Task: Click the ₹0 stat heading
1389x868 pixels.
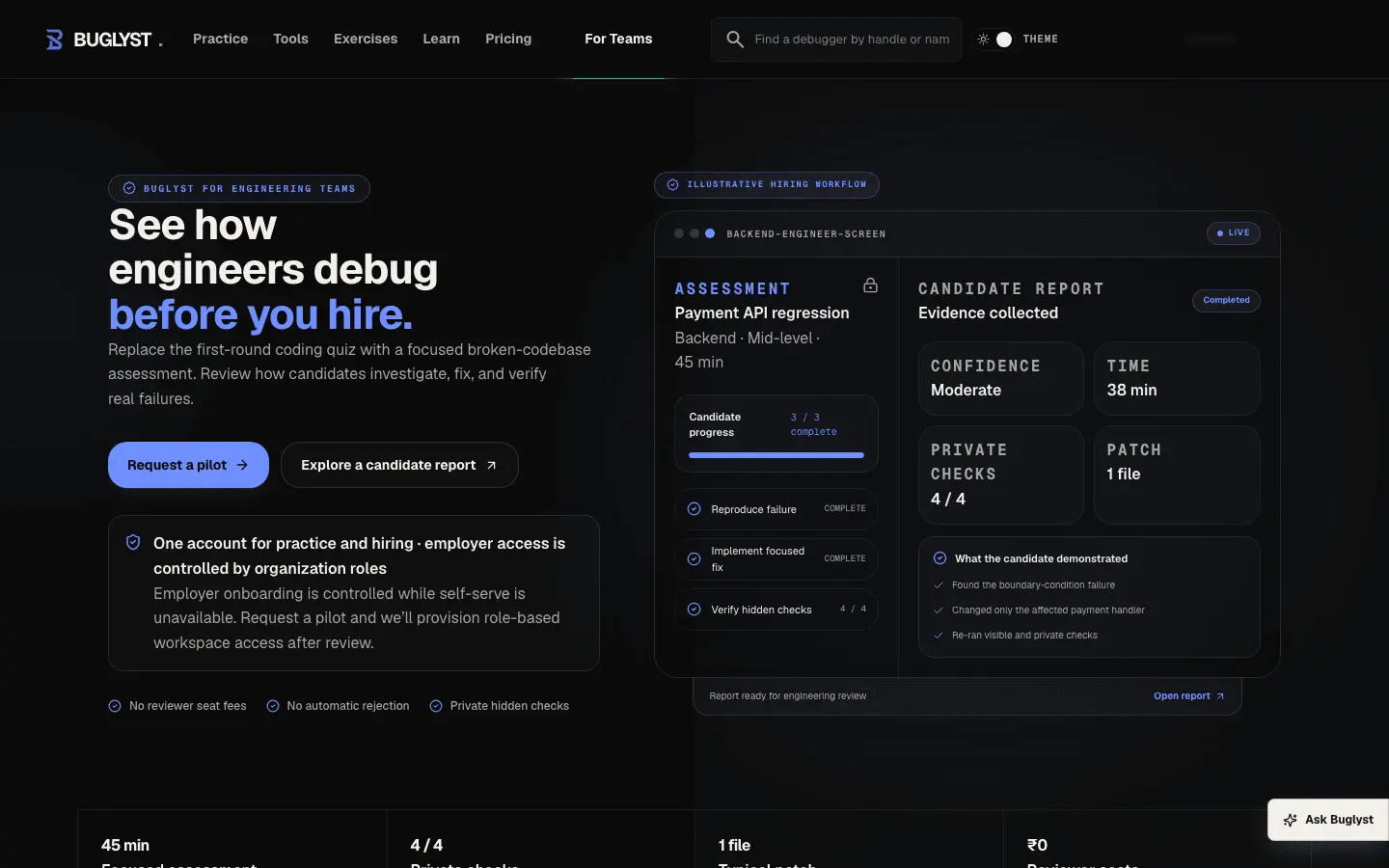Action: click(1037, 845)
